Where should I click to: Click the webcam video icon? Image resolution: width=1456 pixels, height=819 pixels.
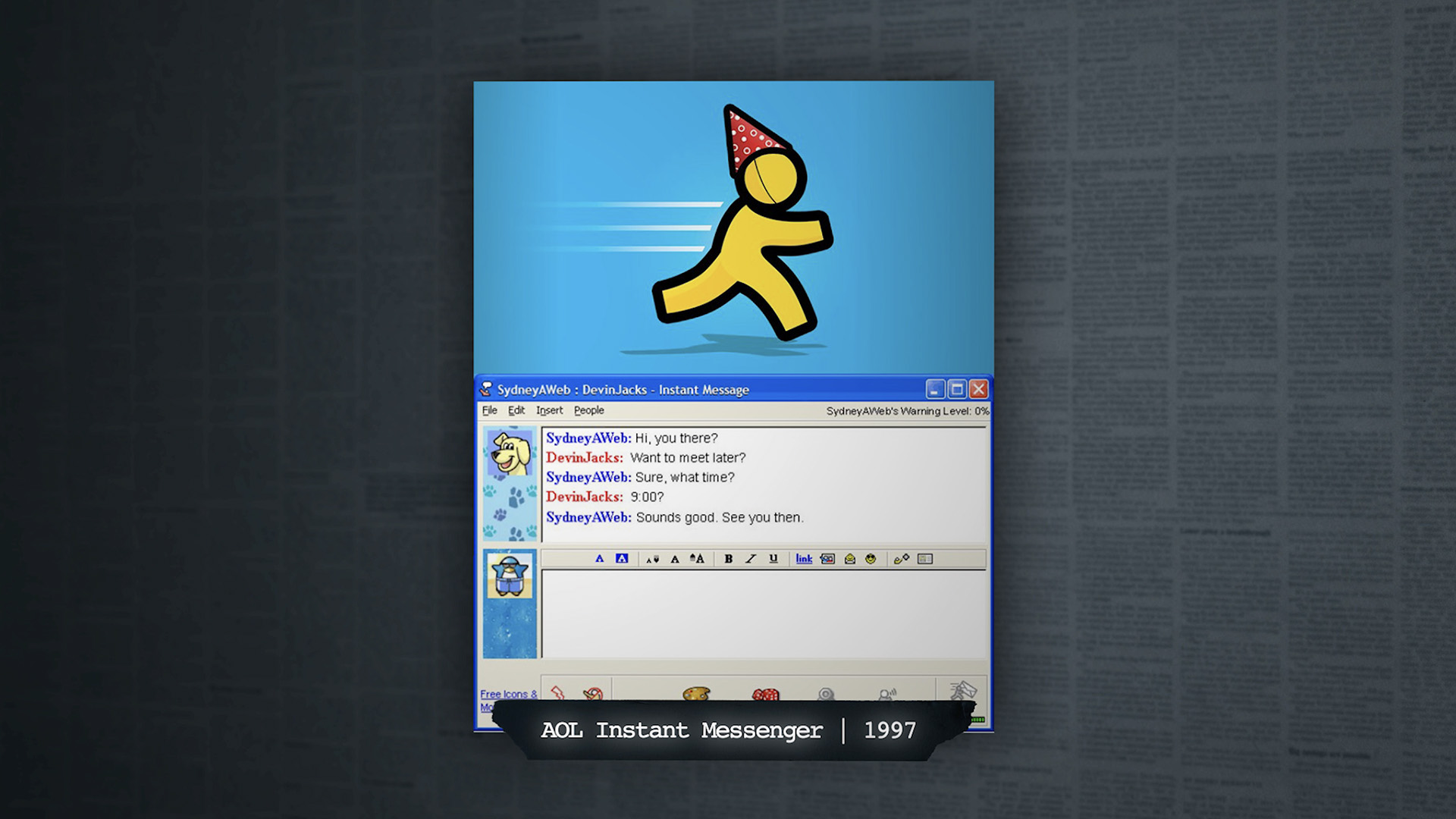pos(827,694)
